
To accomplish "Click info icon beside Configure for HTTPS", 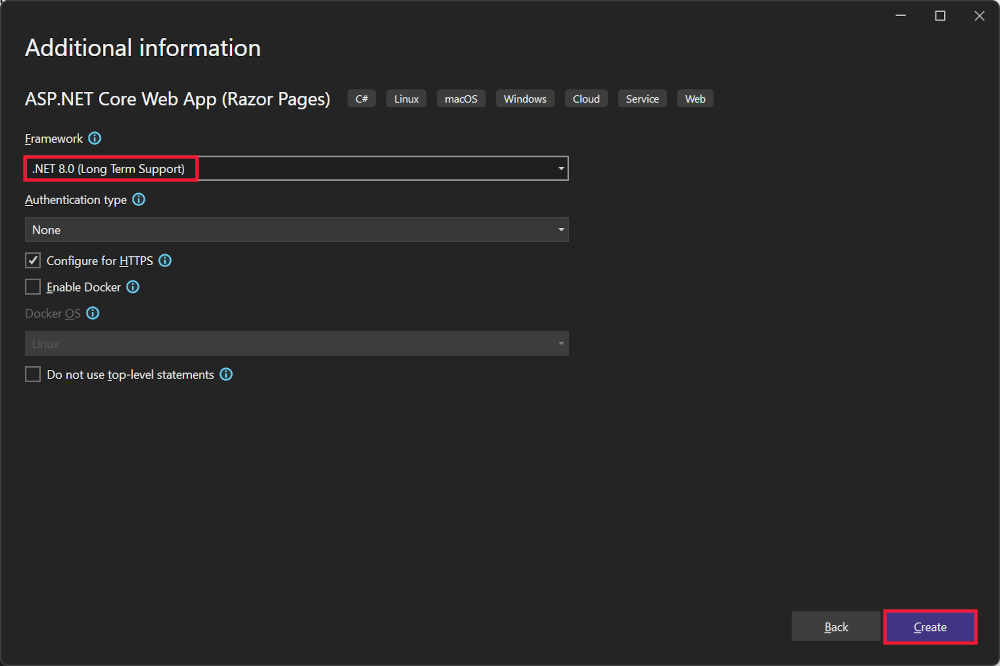I will click(x=165, y=260).
